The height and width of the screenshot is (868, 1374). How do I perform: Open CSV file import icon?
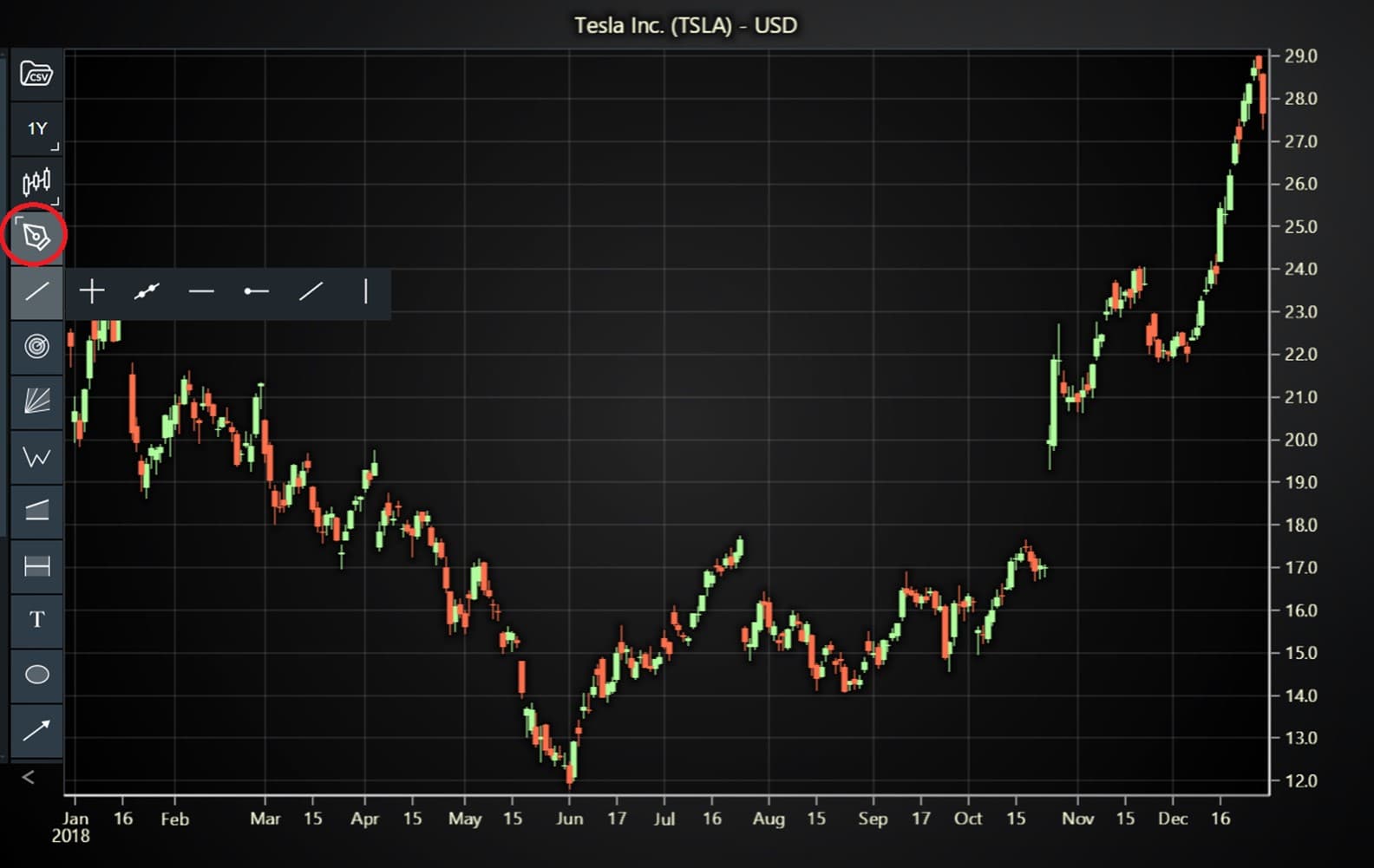pyautogui.click(x=36, y=75)
